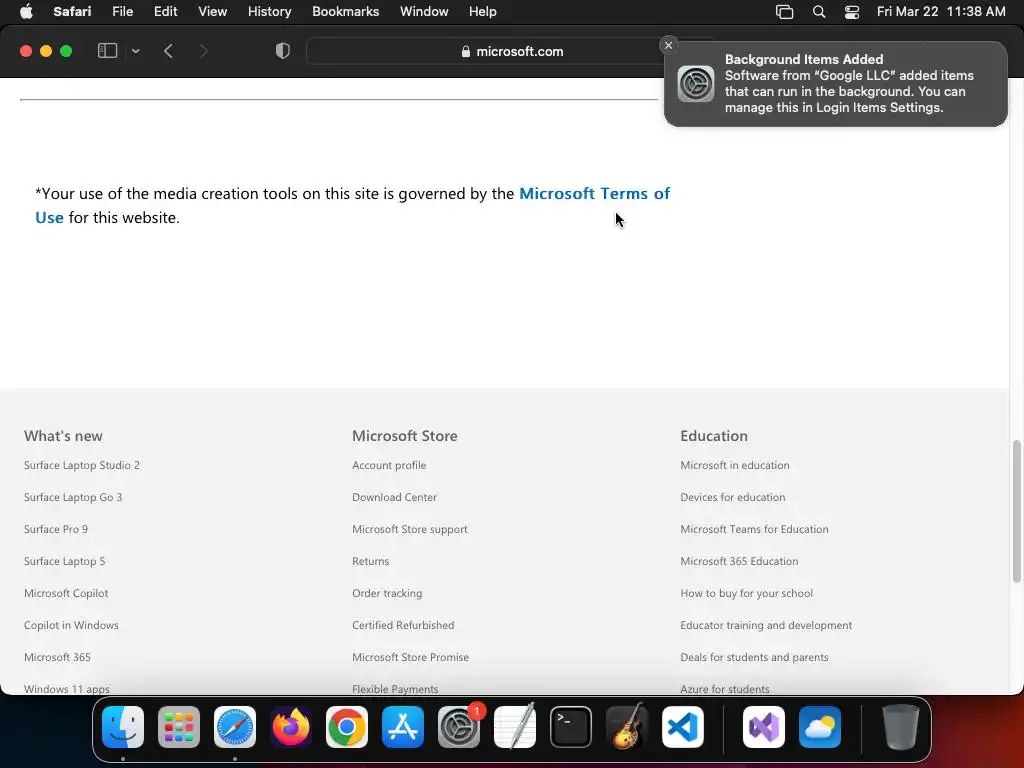Click the page vertical scrollbar thumb

point(1016,511)
